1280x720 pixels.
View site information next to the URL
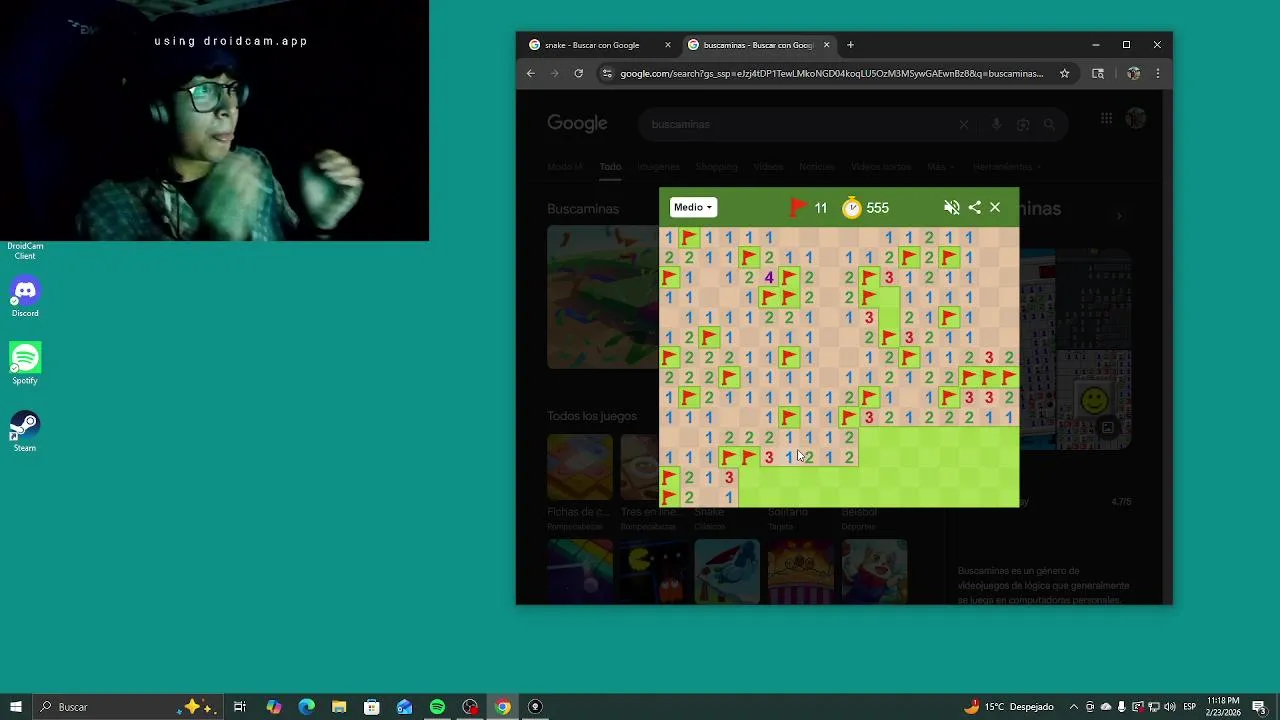pos(606,73)
